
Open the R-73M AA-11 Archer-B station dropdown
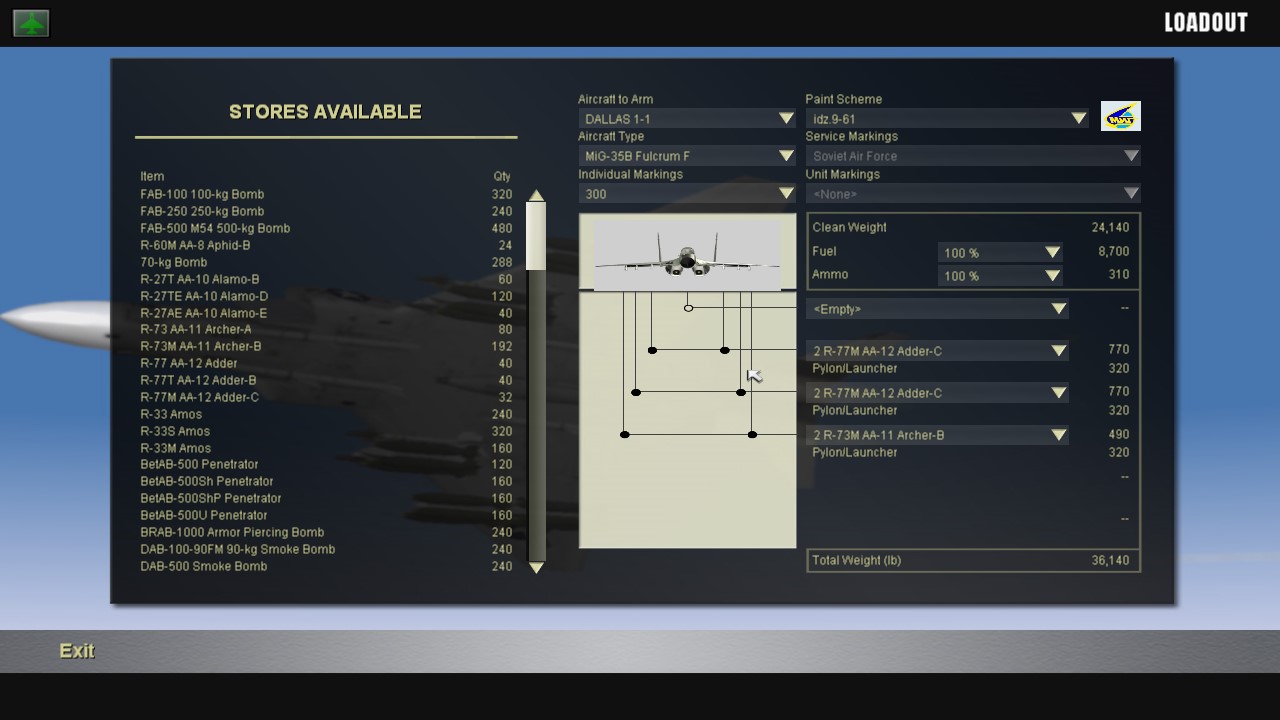click(x=937, y=435)
